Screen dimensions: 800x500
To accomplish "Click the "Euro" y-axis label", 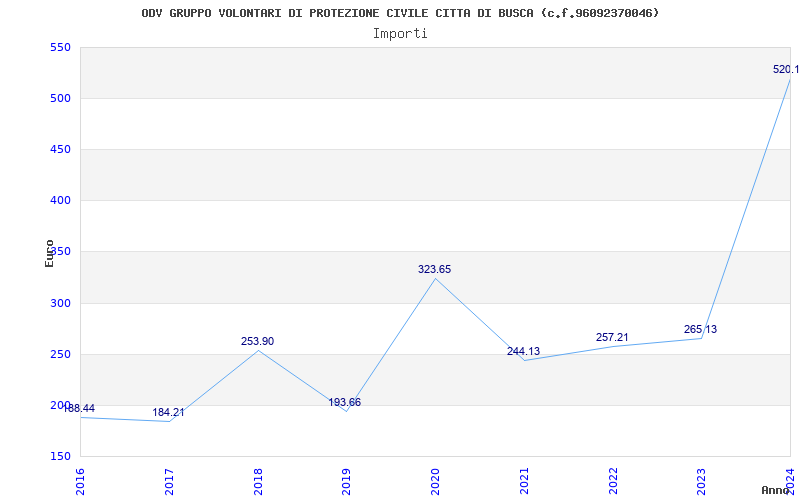I will 49,252.
